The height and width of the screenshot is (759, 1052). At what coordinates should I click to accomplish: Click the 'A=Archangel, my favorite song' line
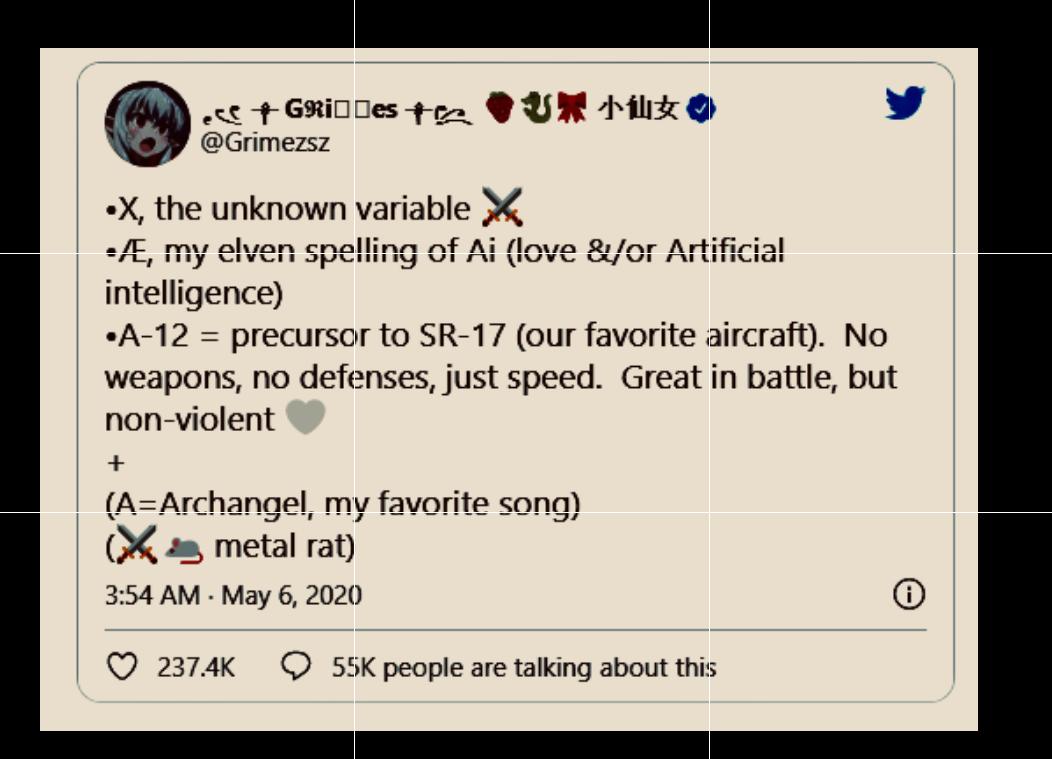coord(343,504)
